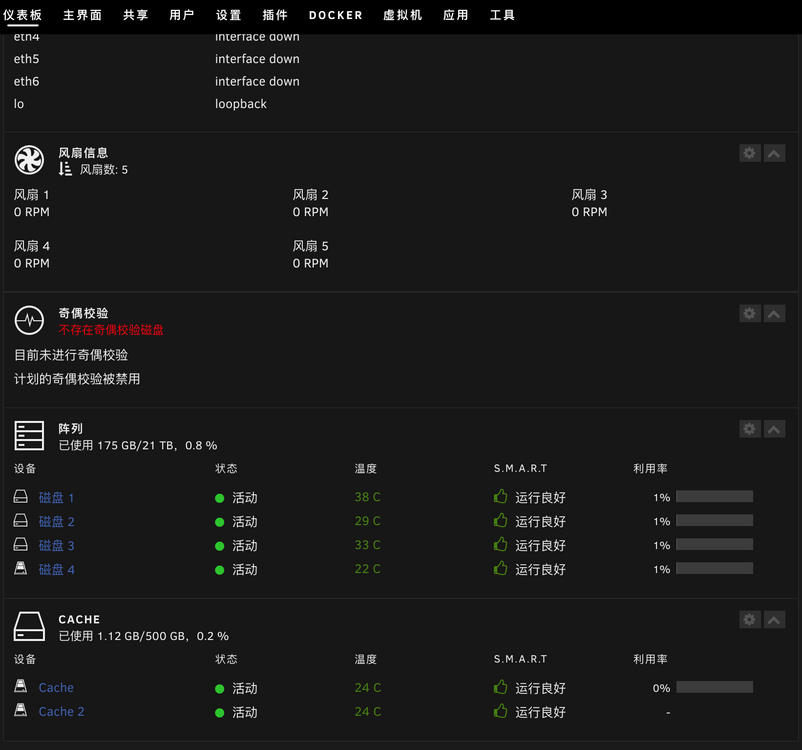Click the 风扇 3 RPM reading
Screen dimensions: 802x750
click(x=589, y=212)
